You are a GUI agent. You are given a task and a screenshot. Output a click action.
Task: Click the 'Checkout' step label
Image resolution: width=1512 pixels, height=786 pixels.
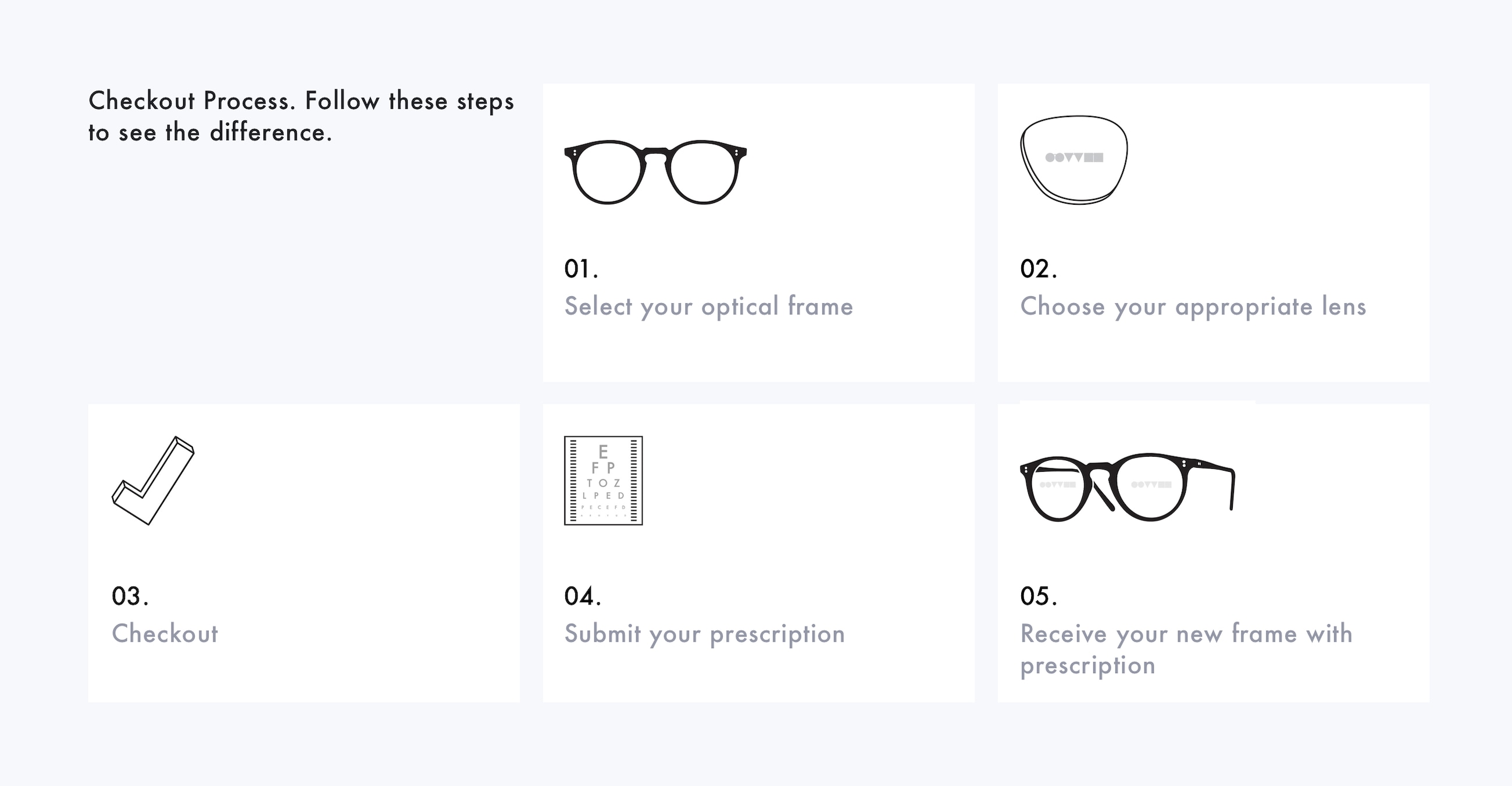click(165, 634)
